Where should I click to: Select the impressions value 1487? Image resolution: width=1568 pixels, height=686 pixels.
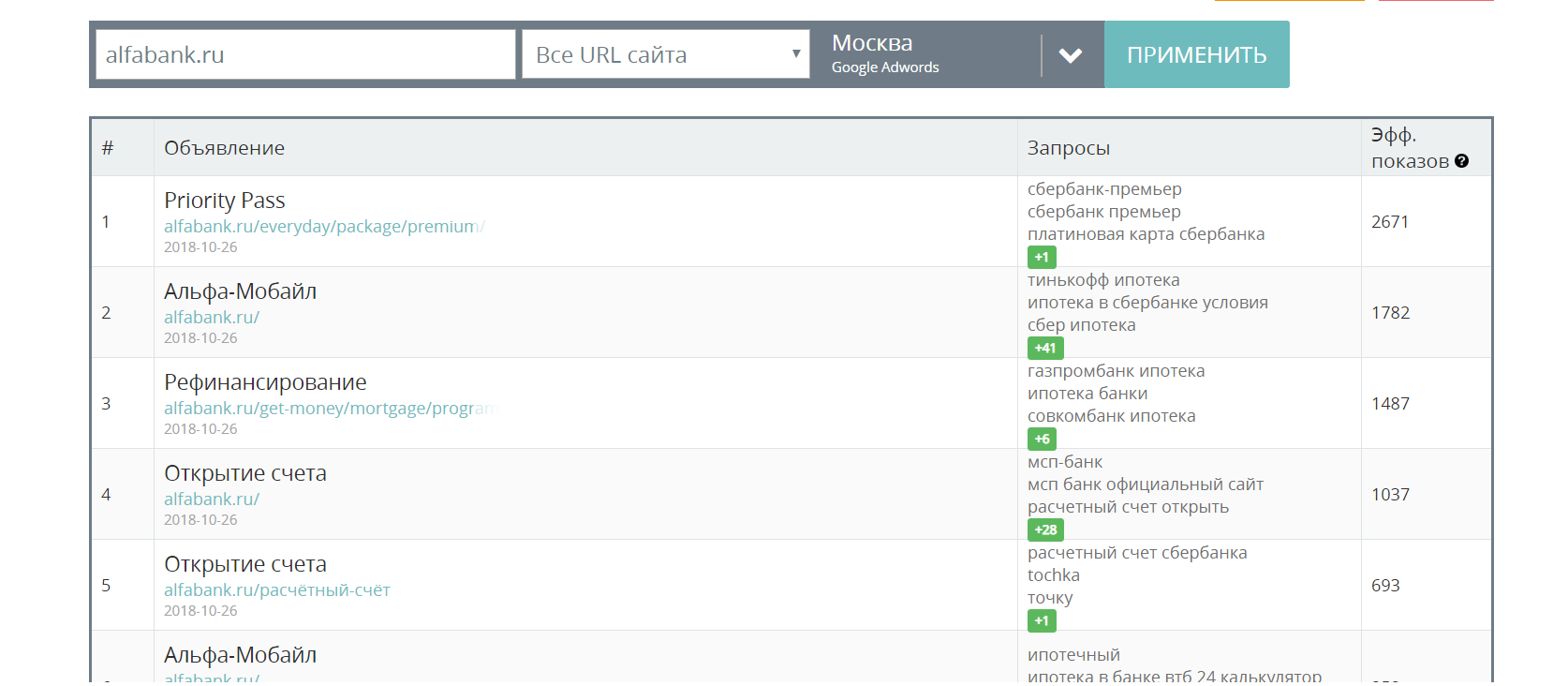[x=1390, y=404]
